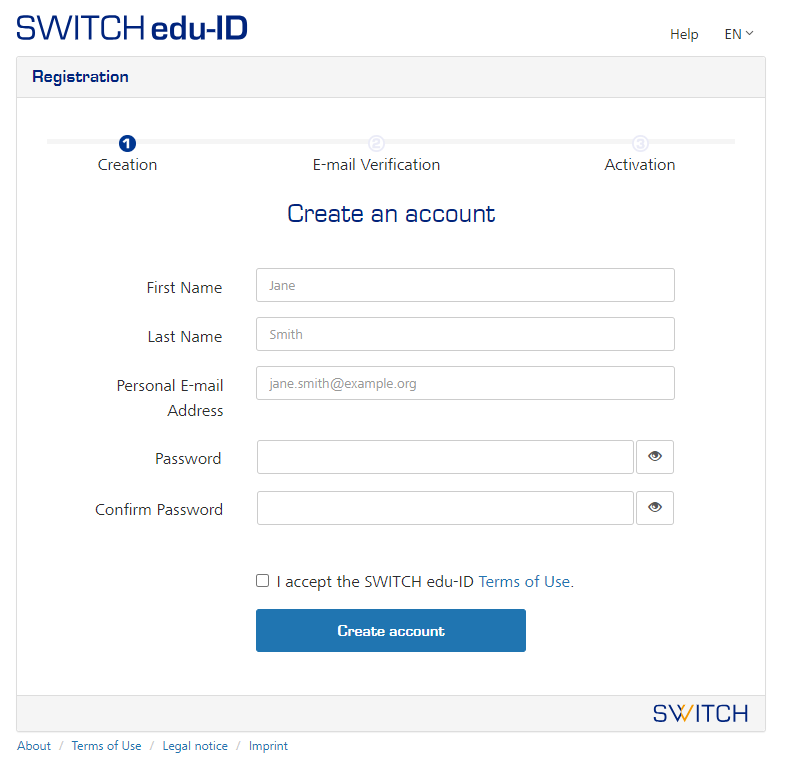788x766 pixels.
Task: Click the Personal E-mail Address field
Action: pos(465,383)
